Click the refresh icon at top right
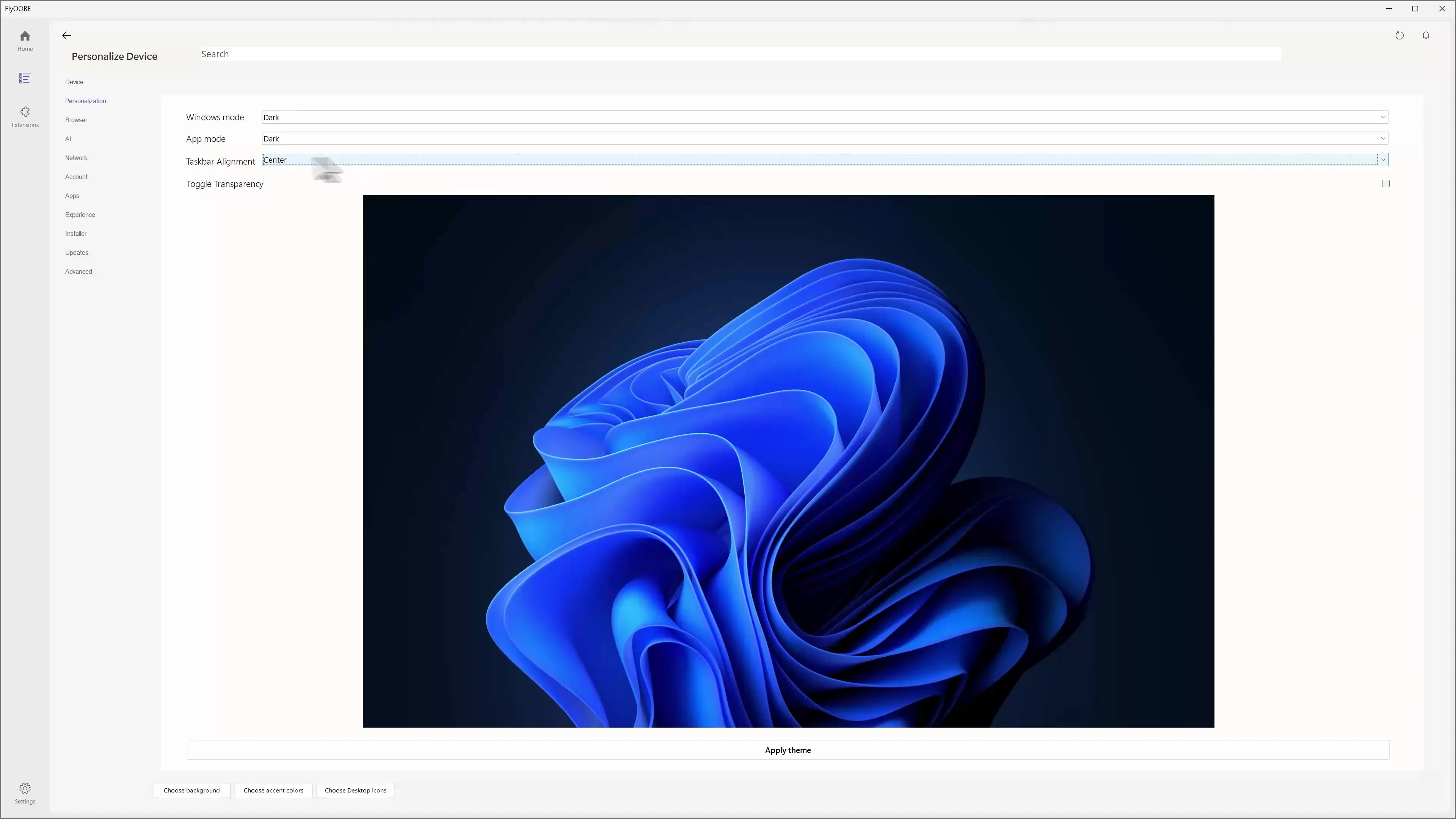Viewport: 1456px width, 819px height. (1400, 35)
